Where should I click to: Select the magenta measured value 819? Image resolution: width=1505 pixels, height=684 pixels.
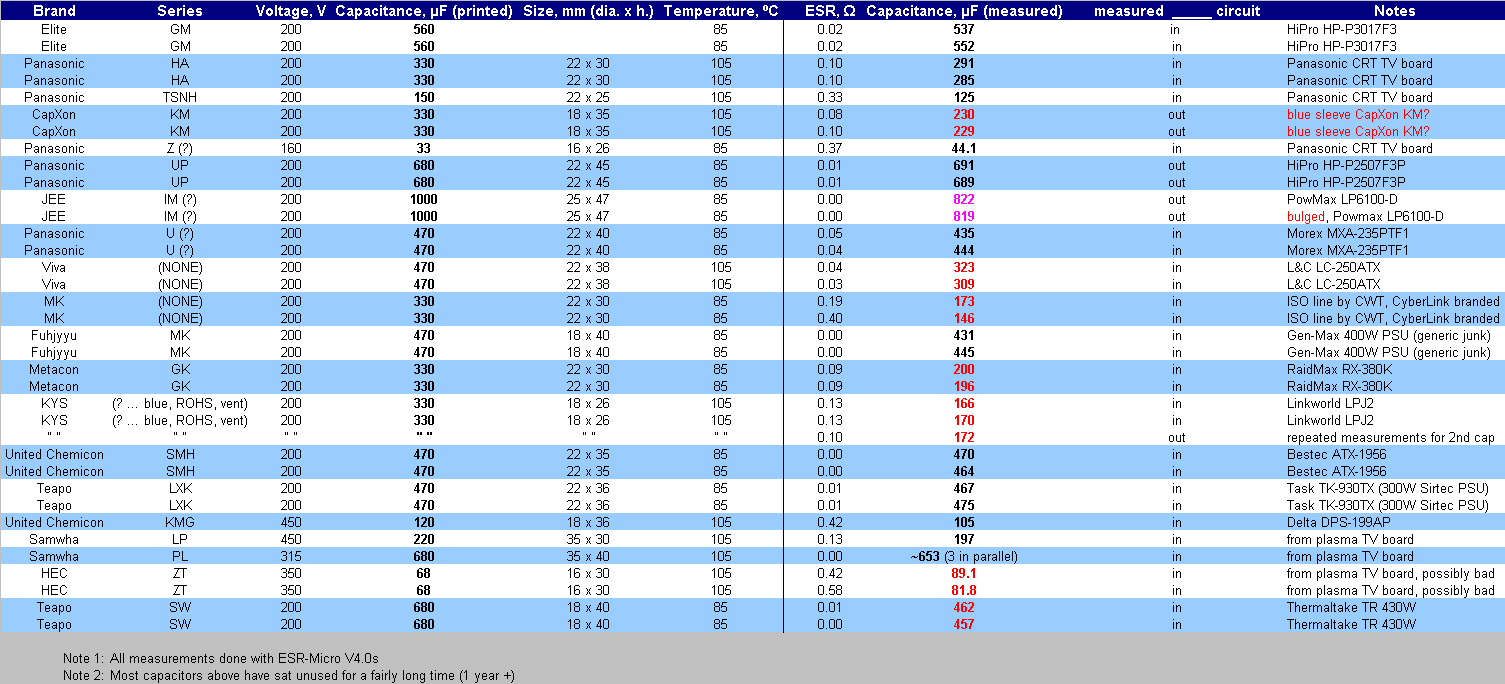[964, 216]
